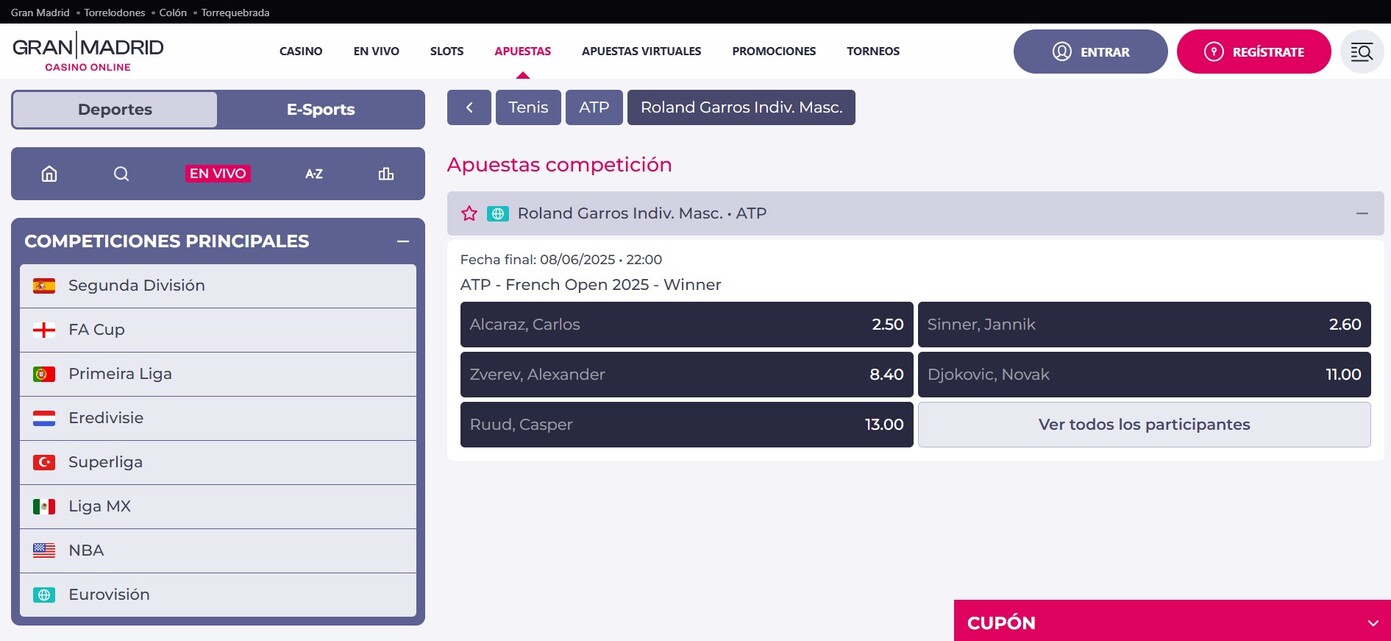The image size is (1391, 641).
Task: Open the Casino menu
Action: 301,51
